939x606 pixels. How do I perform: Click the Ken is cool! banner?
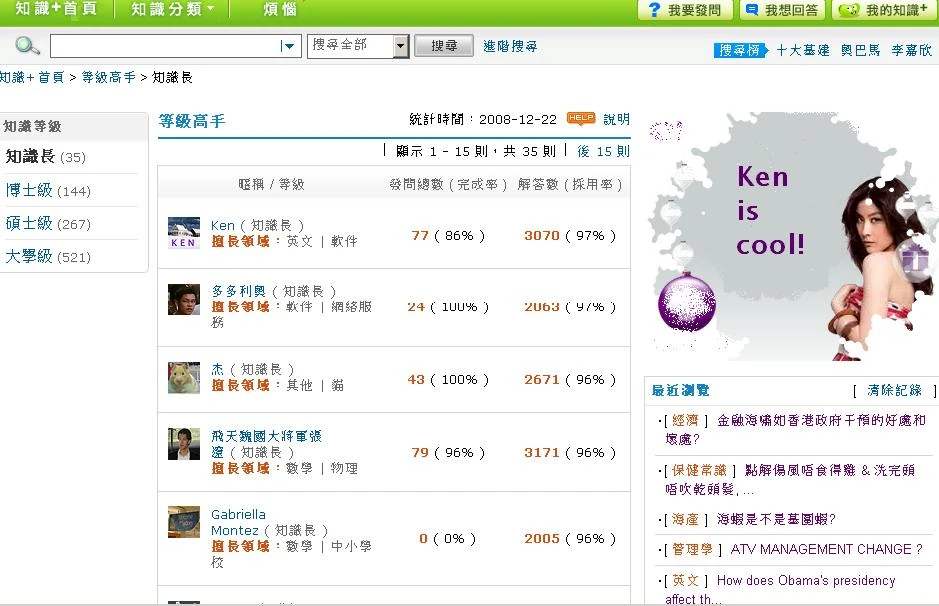[x=792, y=237]
